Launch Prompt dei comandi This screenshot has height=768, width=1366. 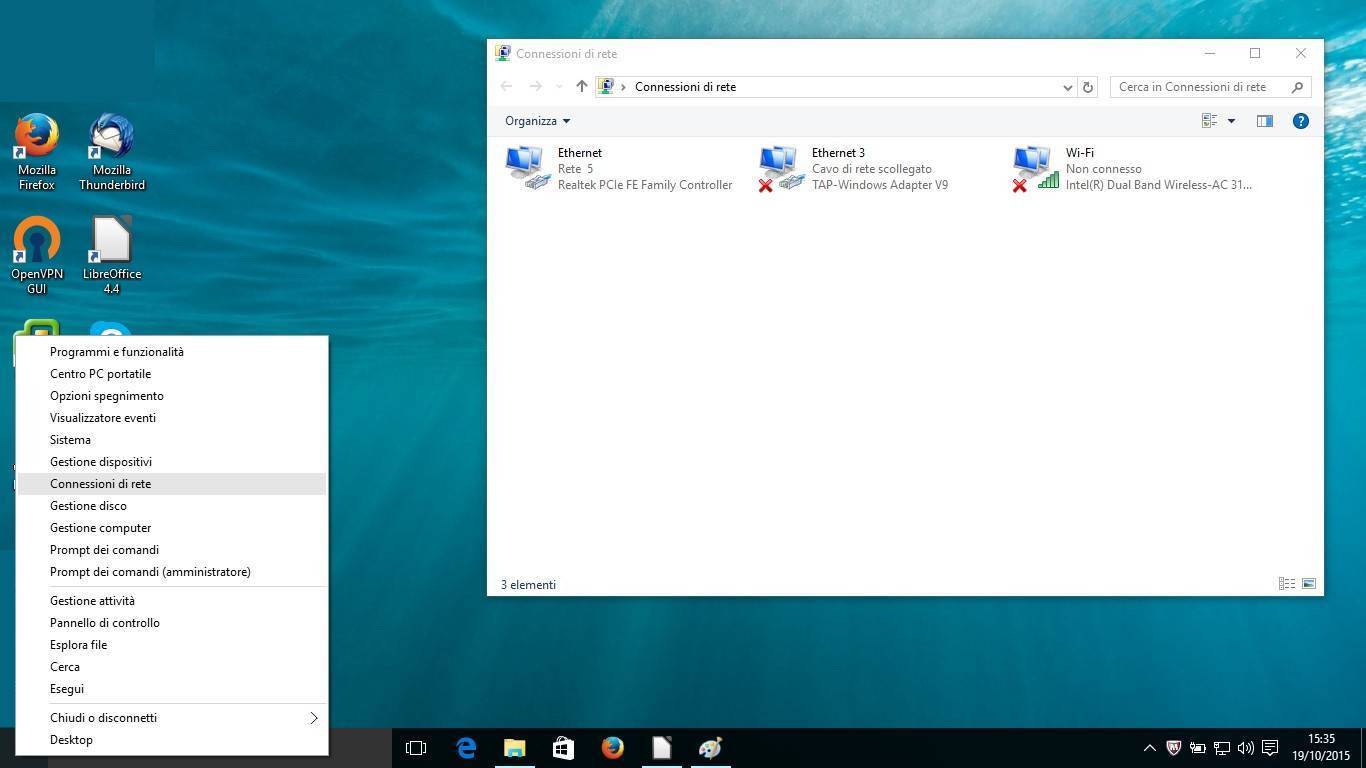(171, 550)
